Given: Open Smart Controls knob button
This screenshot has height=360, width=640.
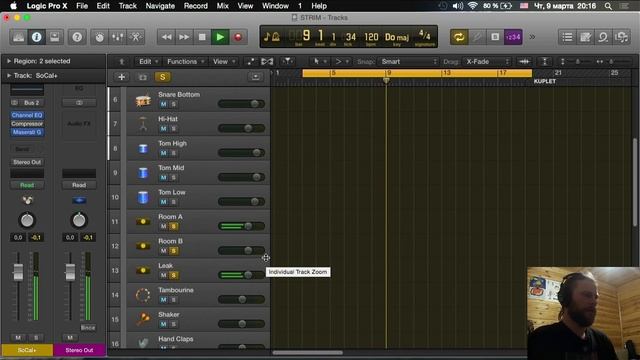Looking at the screenshot, I should point(100,37).
